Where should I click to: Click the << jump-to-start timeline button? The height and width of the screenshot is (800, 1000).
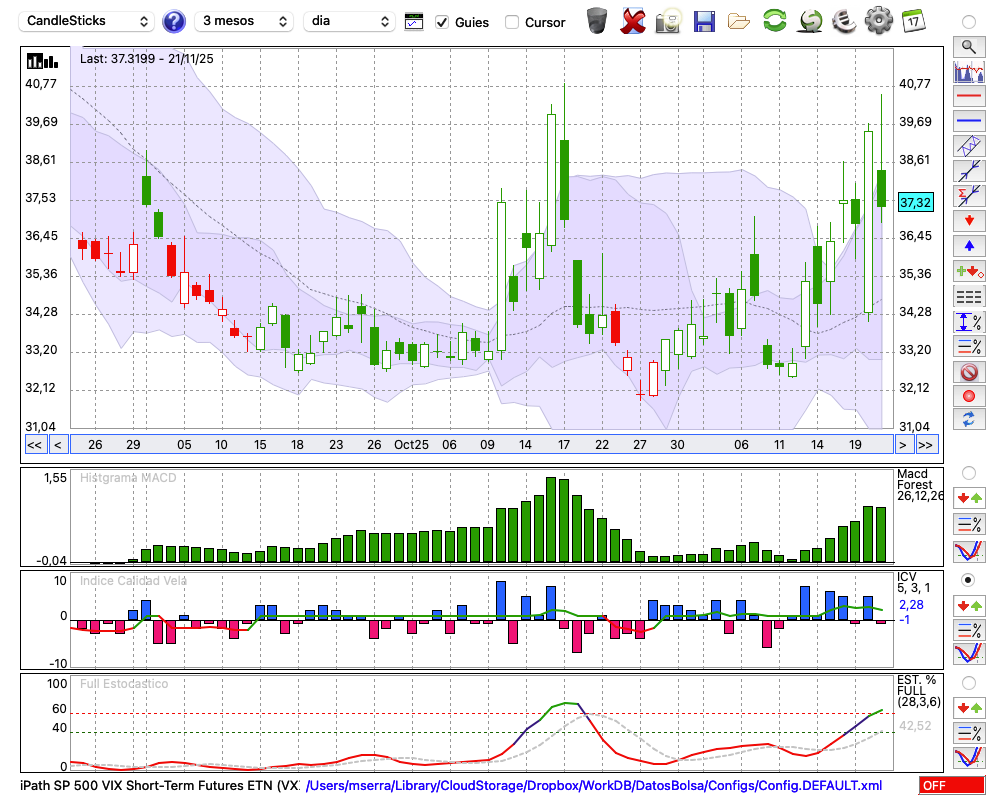(34, 445)
